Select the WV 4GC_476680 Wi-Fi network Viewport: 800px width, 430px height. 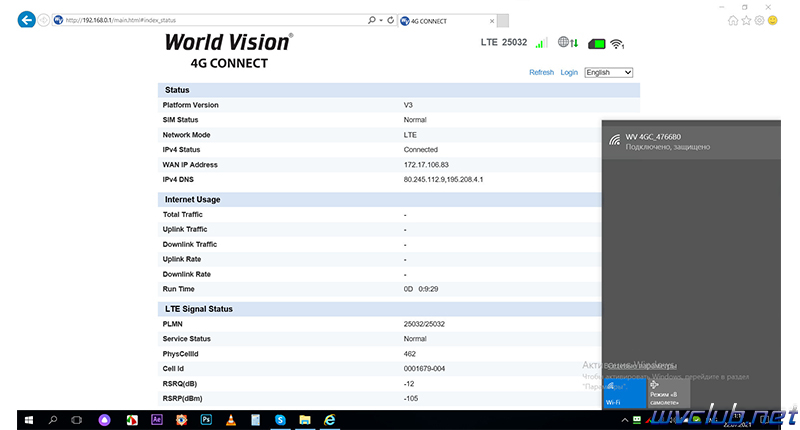[x=691, y=142]
